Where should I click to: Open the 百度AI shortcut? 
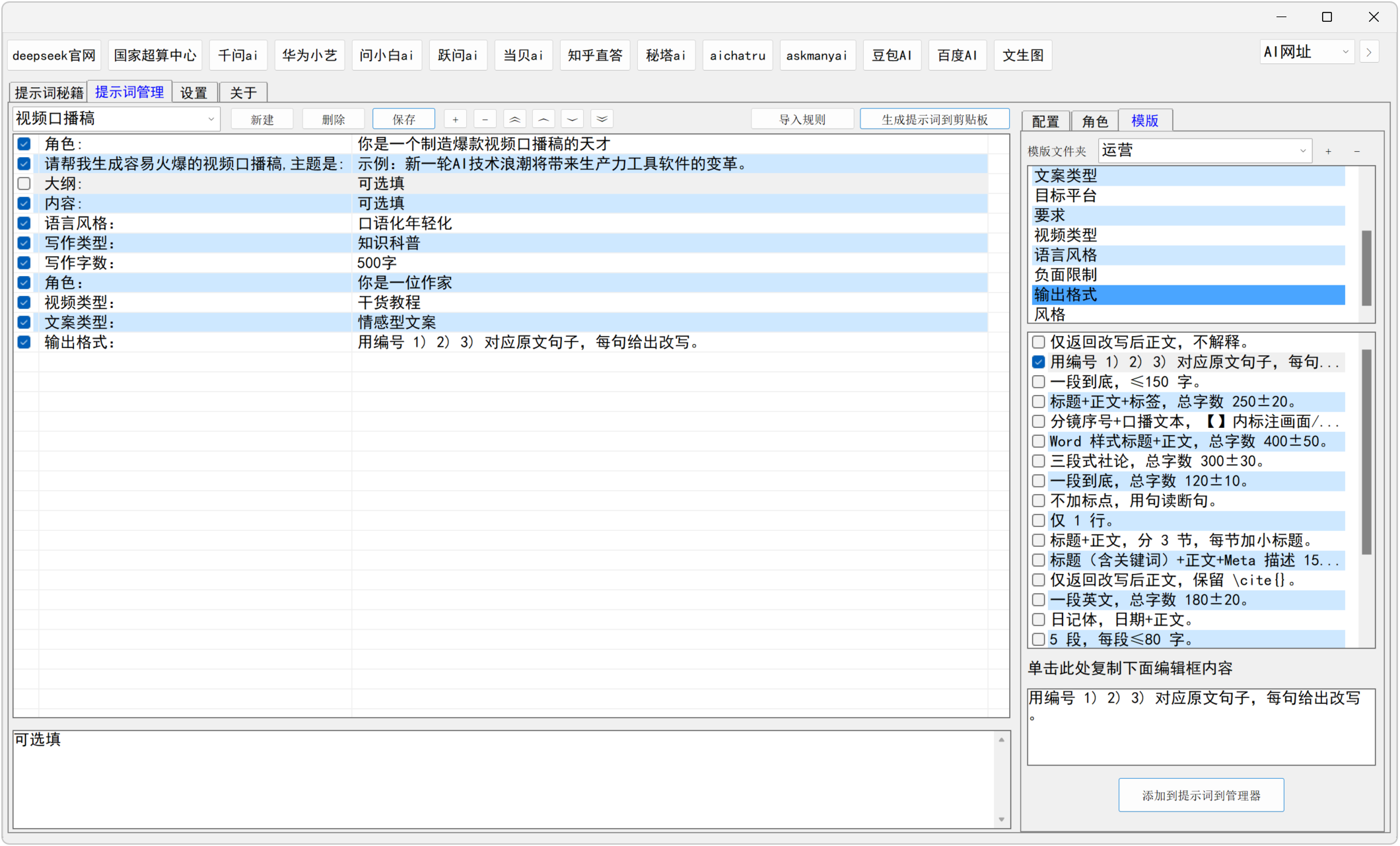click(958, 55)
